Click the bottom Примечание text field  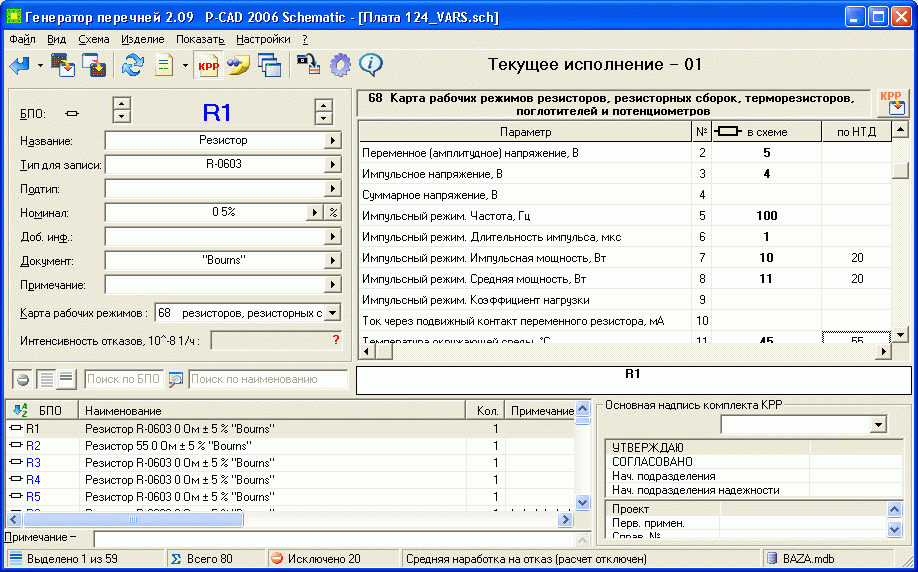(334, 539)
